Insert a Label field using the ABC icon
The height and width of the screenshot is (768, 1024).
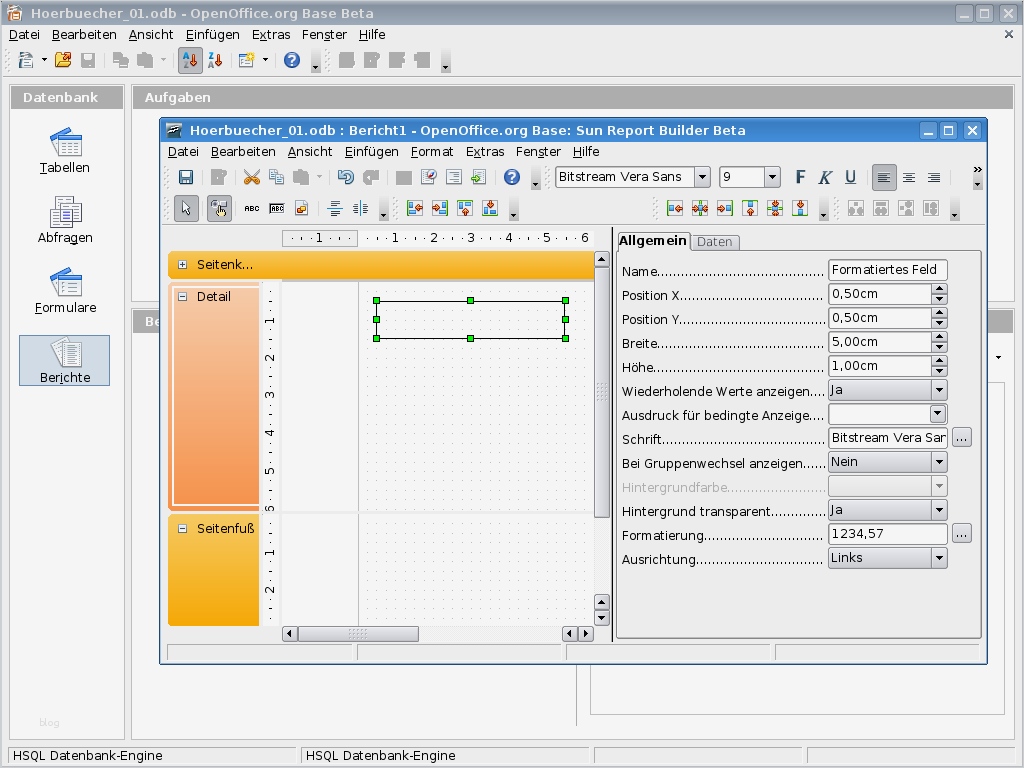[251, 209]
